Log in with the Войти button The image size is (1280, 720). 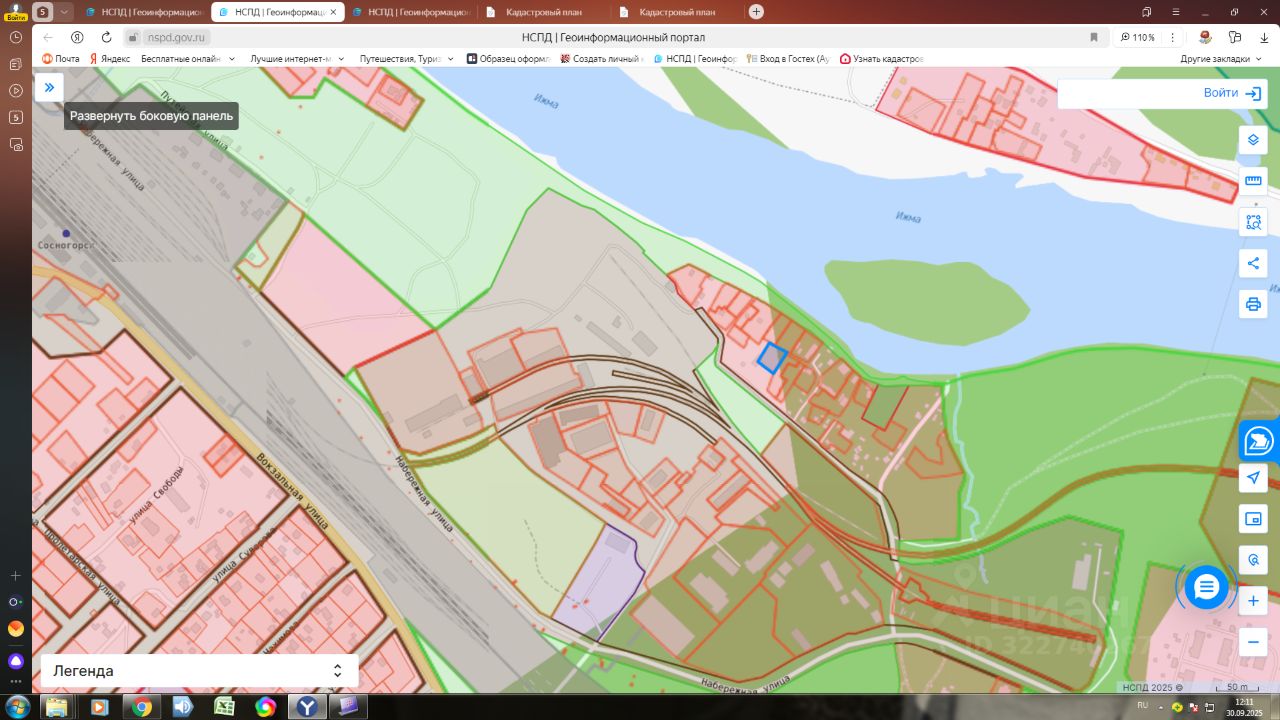[x=1232, y=93]
